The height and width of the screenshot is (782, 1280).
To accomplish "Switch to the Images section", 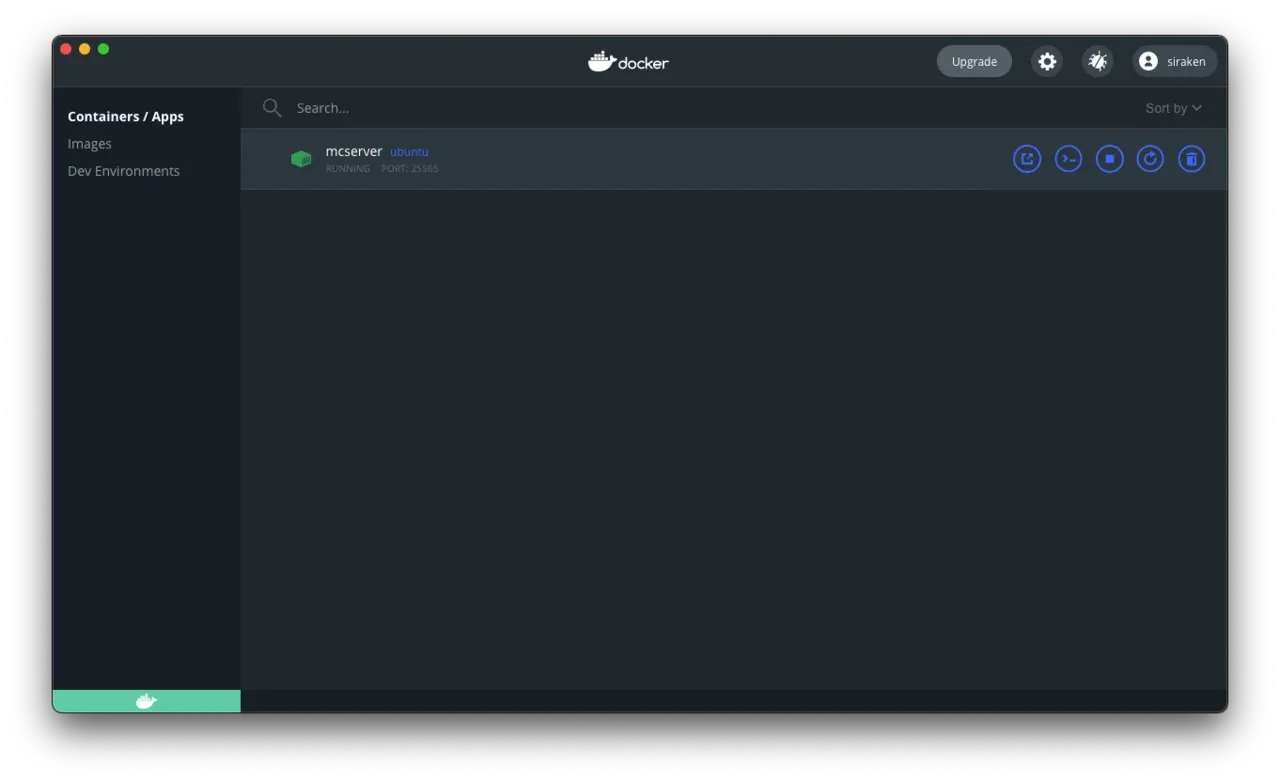I will [89, 143].
